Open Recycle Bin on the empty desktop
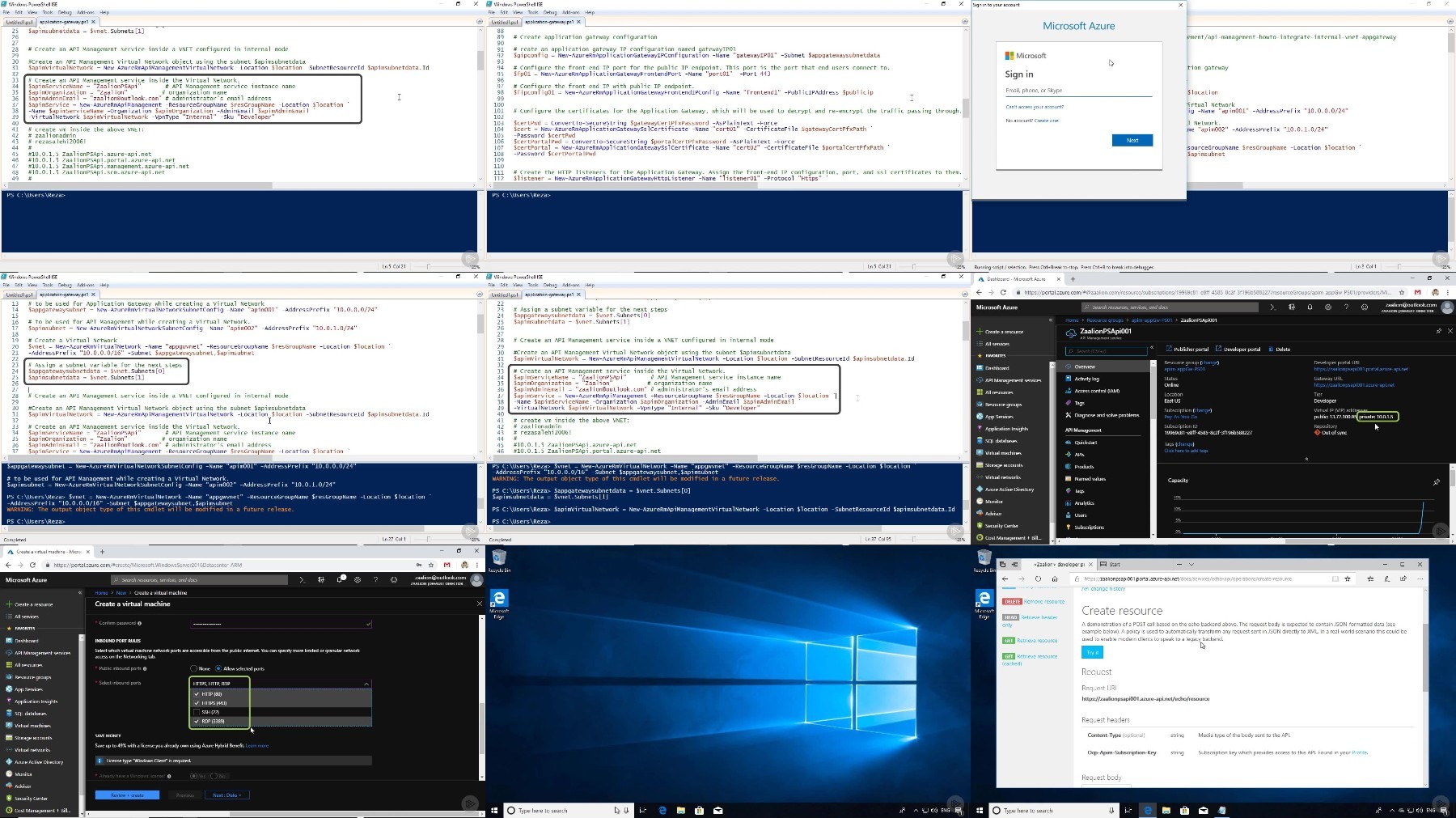The width and height of the screenshot is (1456, 818). coord(499,560)
